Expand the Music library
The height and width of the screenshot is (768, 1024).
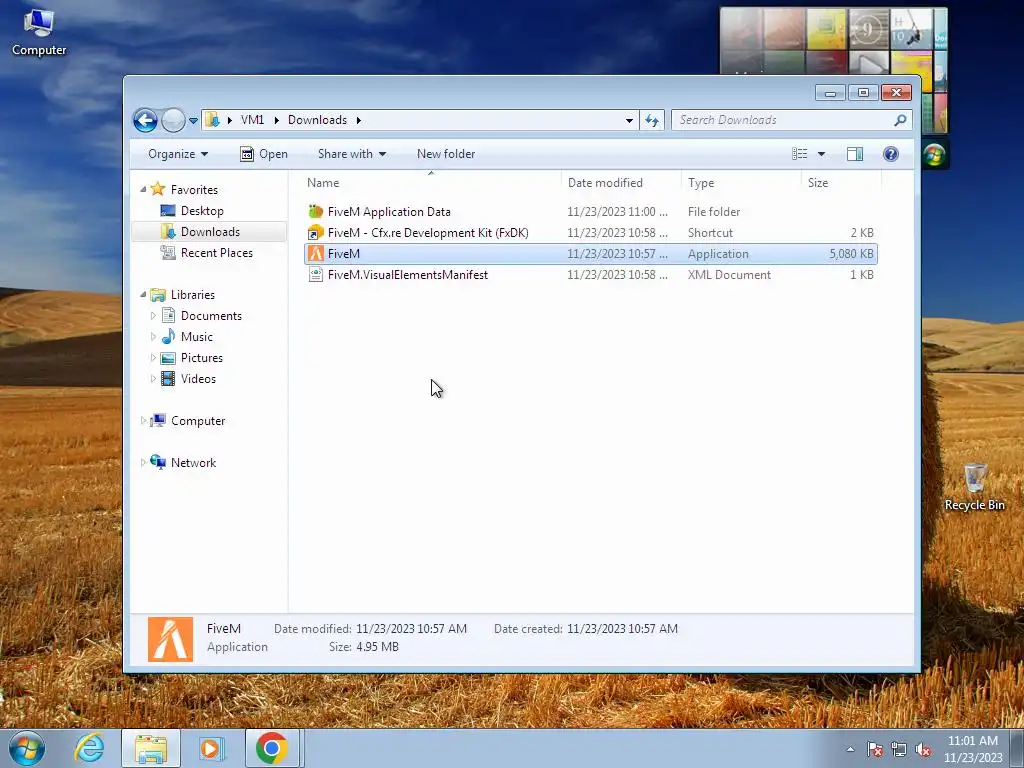pos(153,337)
